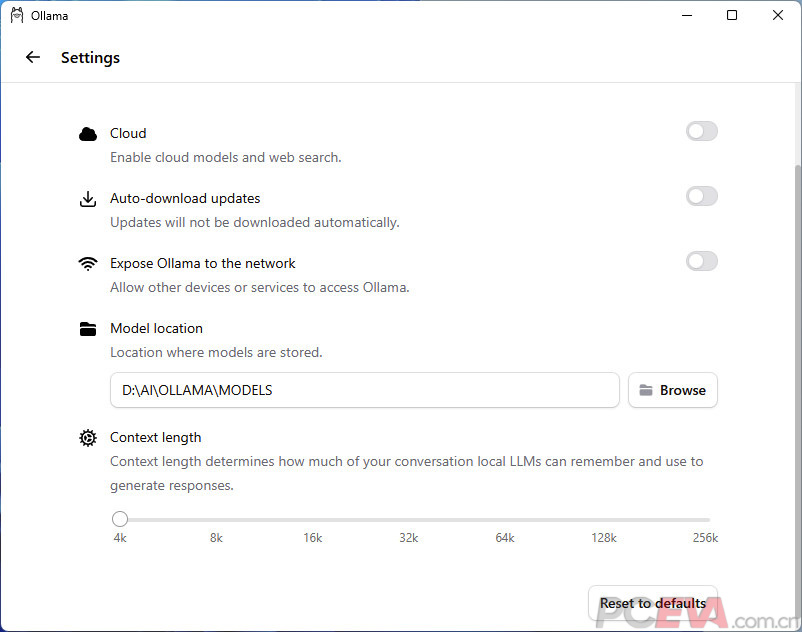Click the Wi-Fi network expose icon

click(x=88, y=264)
